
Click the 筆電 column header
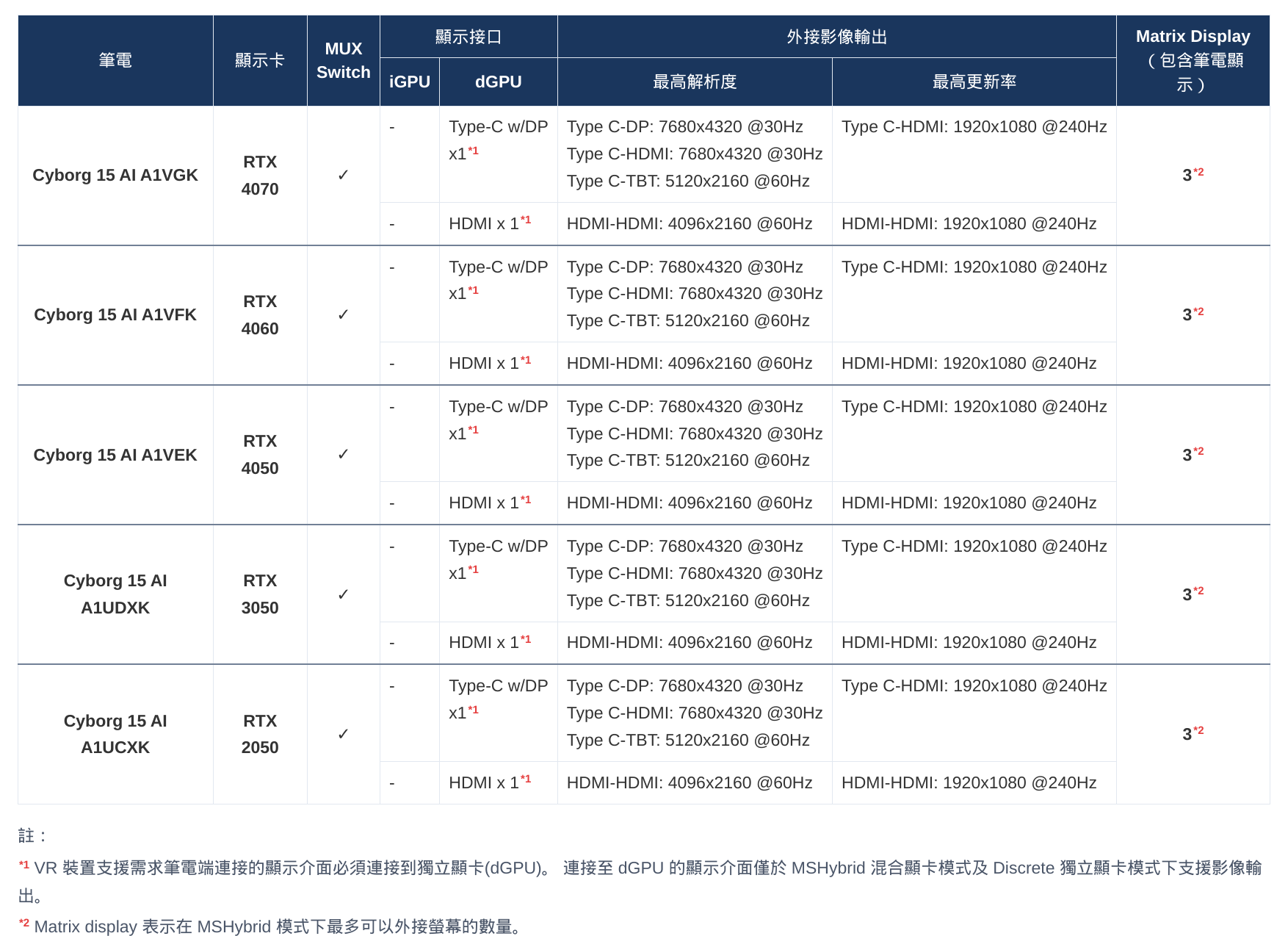pyautogui.click(x=115, y=60)
